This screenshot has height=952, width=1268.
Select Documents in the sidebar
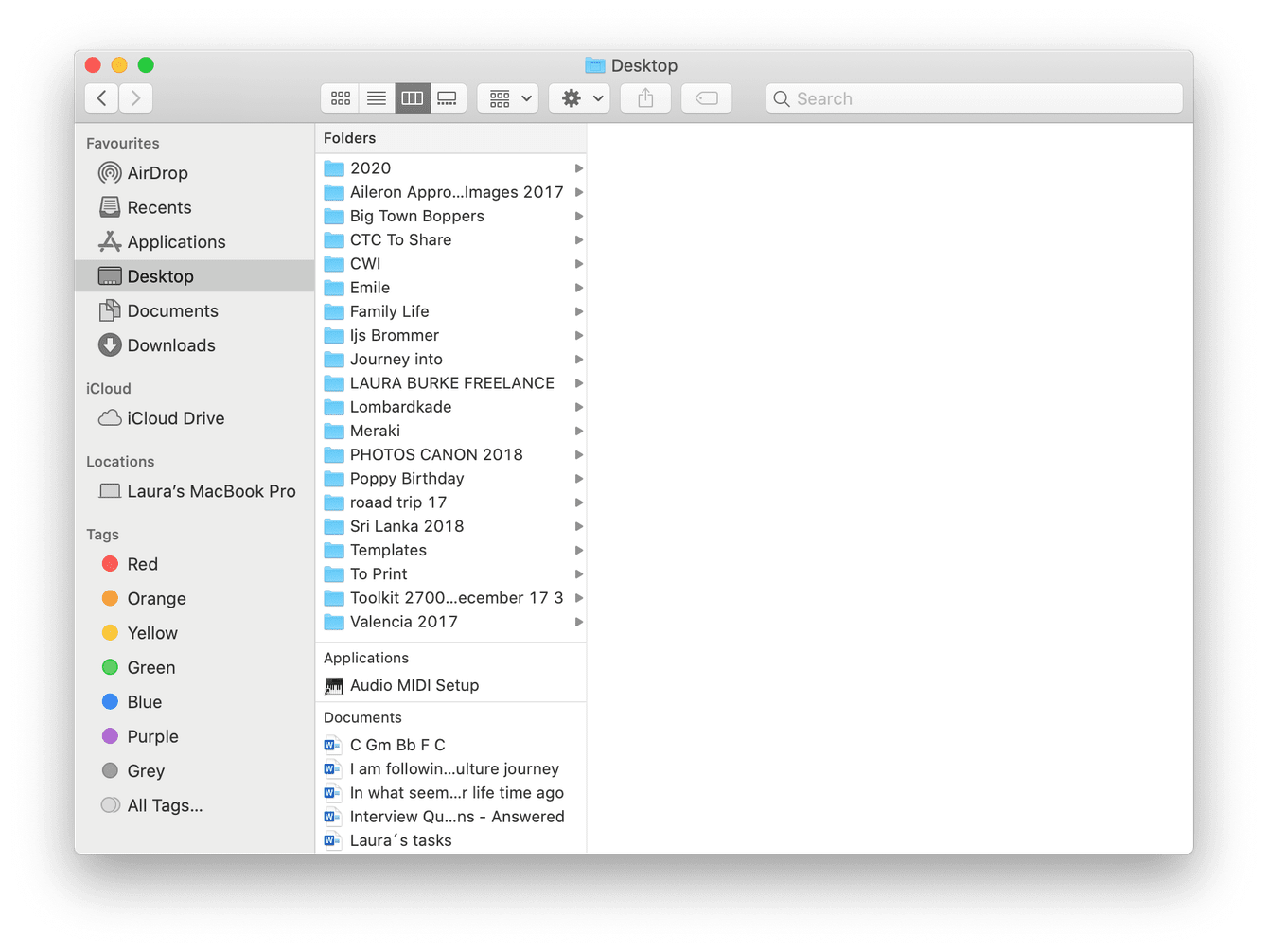point(173,310)
